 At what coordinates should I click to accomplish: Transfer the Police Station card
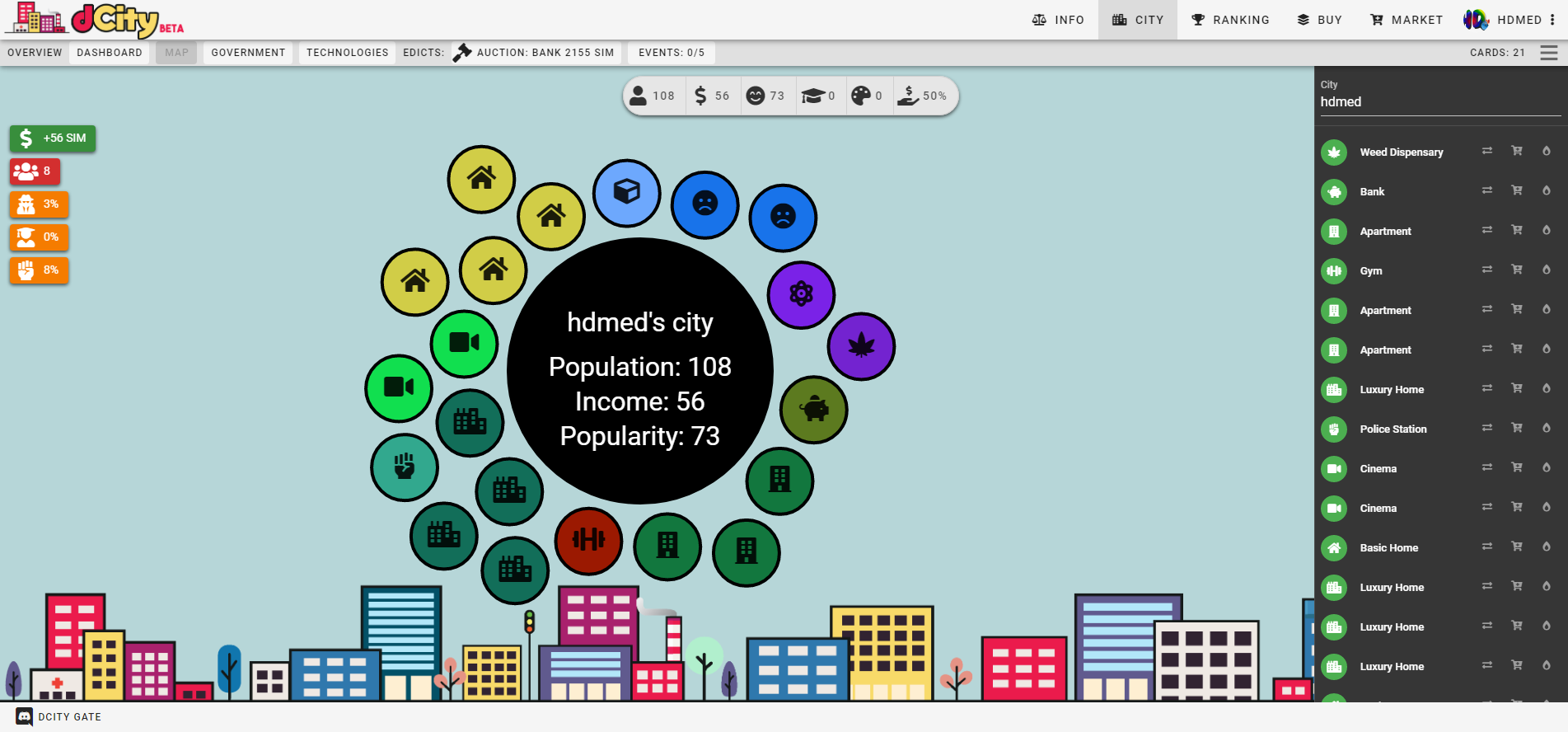tap(1487, 428)
